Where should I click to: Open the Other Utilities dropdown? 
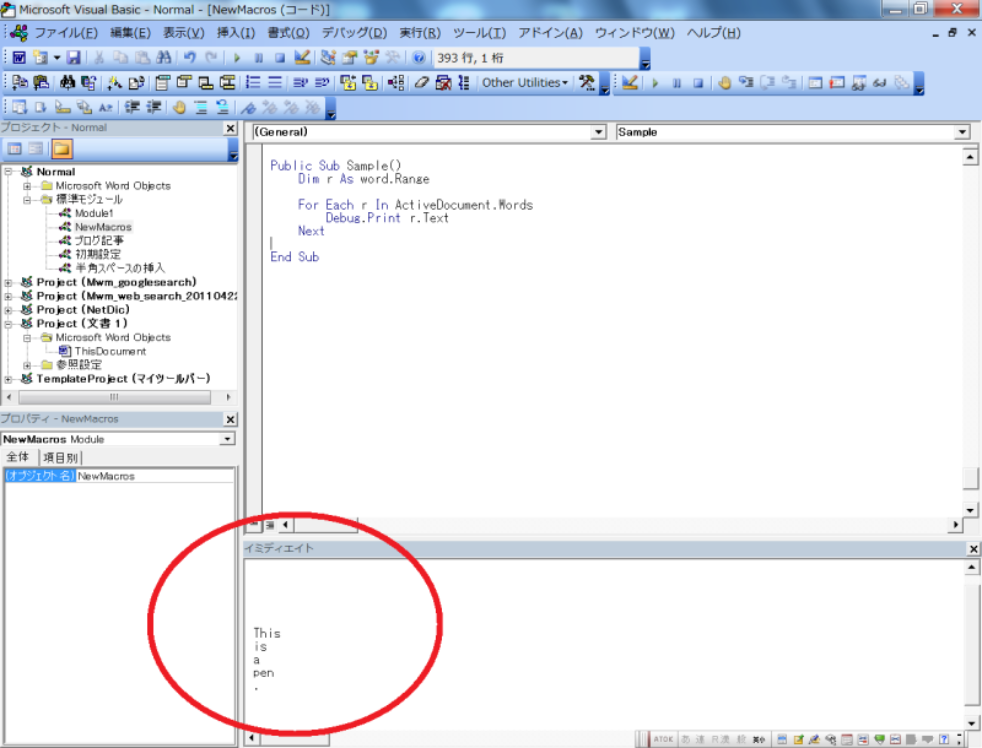(x=524, y=83)
